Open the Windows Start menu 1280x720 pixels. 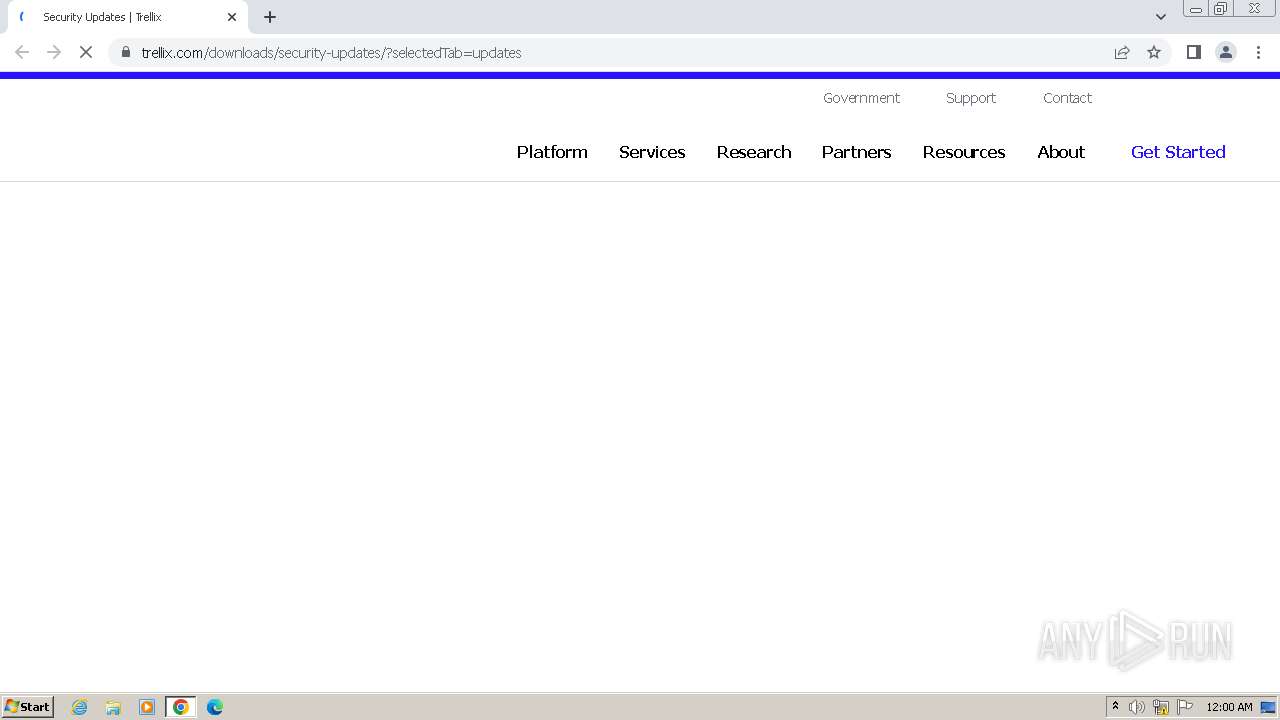28,707
